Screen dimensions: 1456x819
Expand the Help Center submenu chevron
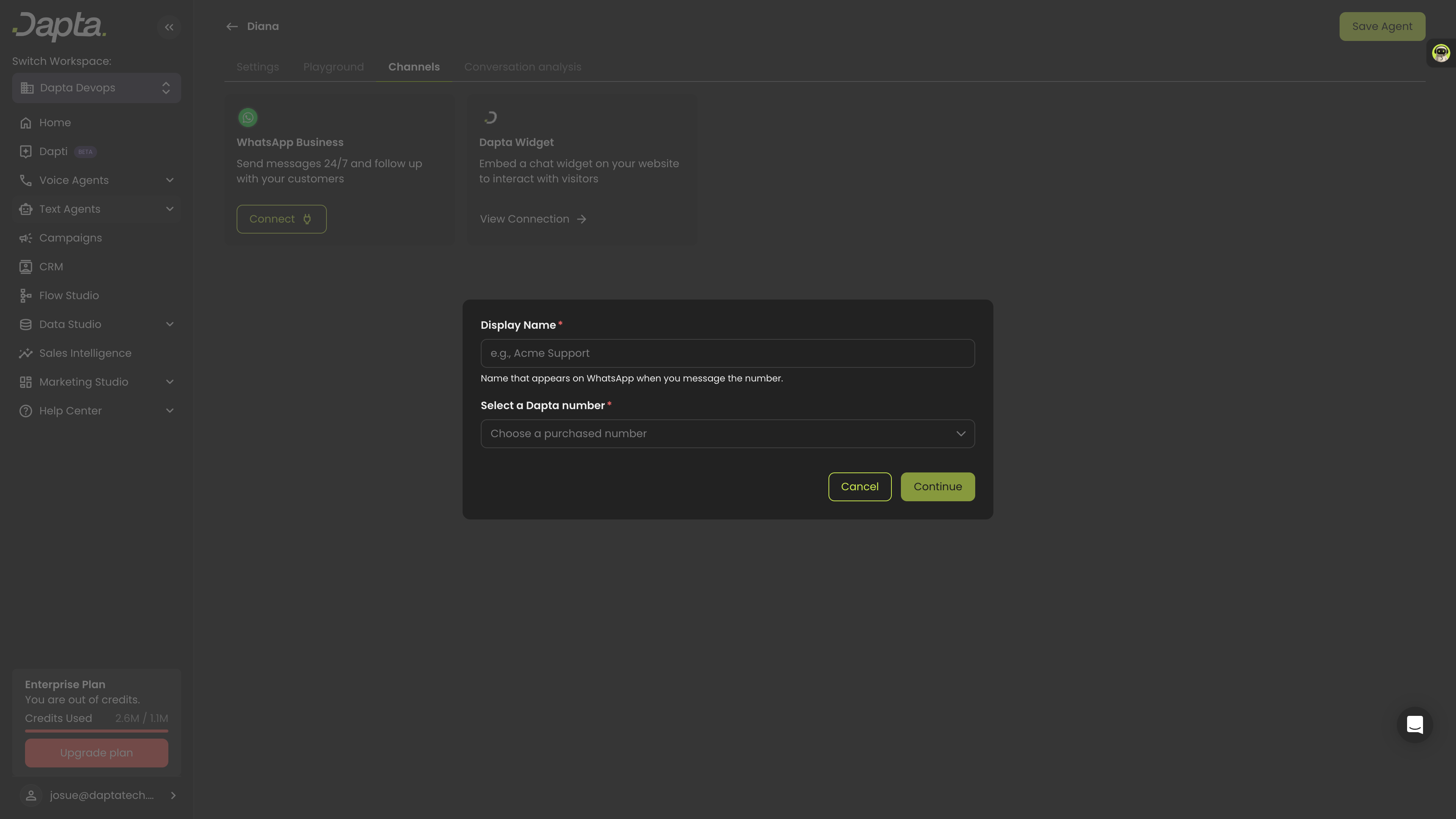tap(169, 411)
